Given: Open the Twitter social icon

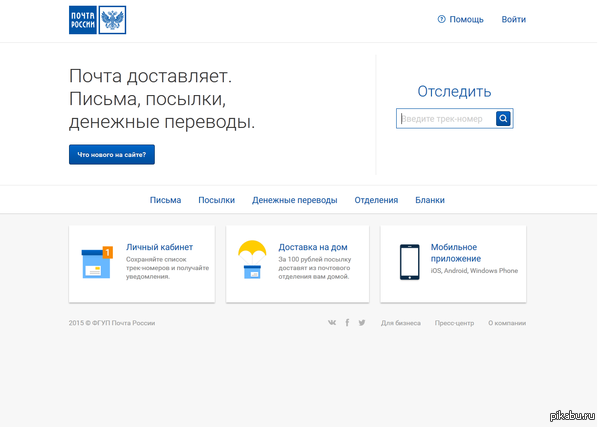Looking at the screenshot, I should tap(362, 323).
